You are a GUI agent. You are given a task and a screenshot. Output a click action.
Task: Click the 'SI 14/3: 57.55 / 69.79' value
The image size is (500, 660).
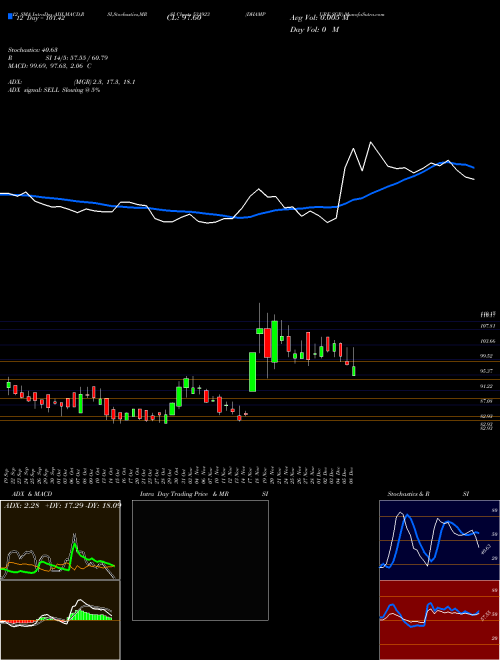(77, 58)
